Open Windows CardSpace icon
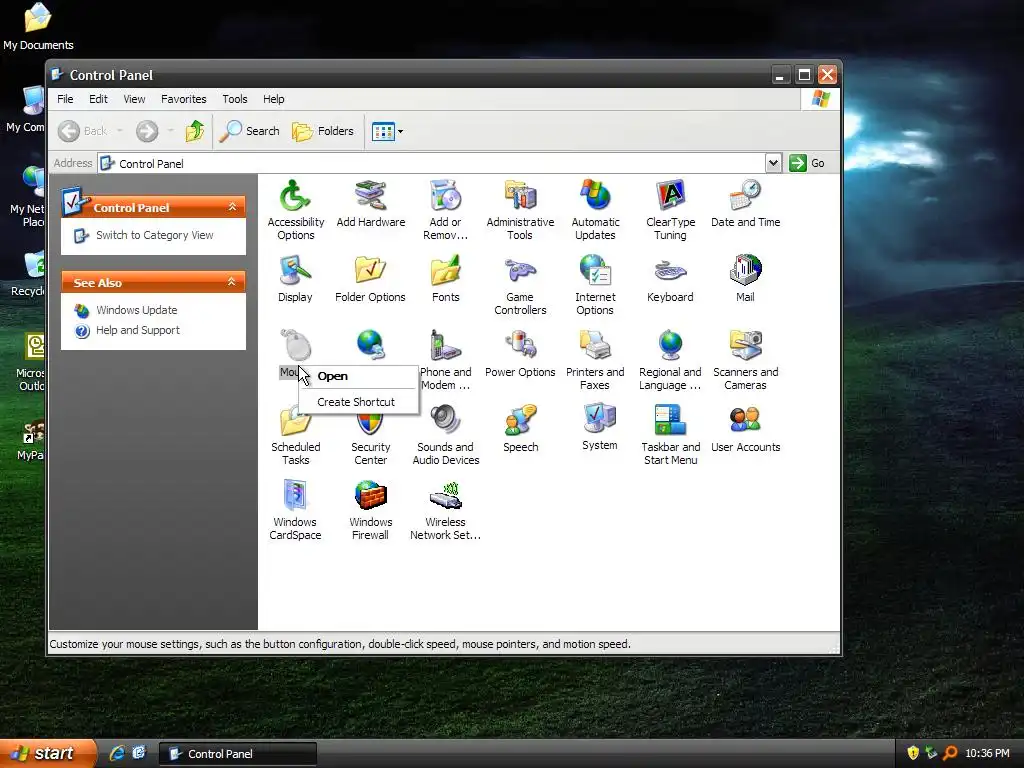The image size is (1024, 768). click(295, 510)
